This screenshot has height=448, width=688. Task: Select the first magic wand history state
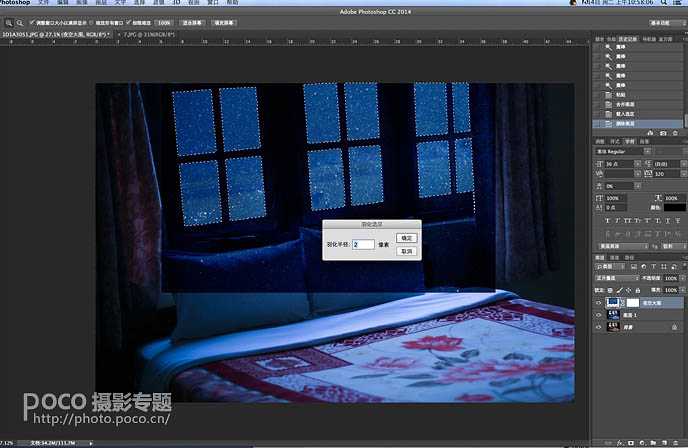[x=638, y=47]
